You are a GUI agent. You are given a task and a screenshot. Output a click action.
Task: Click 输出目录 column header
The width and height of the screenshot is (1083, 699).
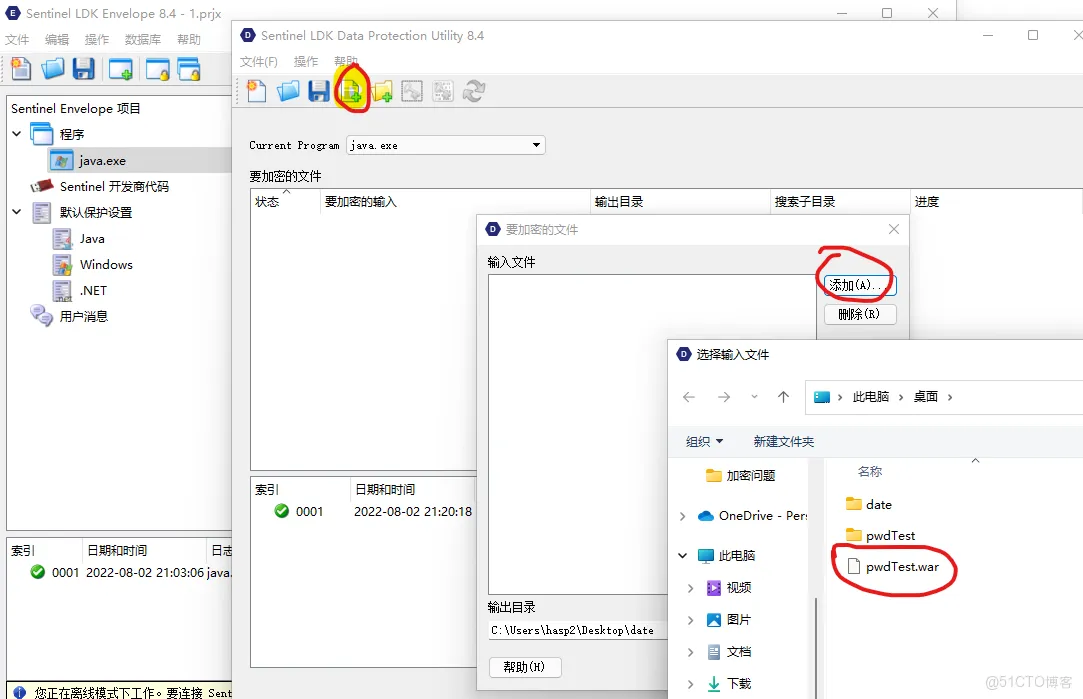(619, 202)
